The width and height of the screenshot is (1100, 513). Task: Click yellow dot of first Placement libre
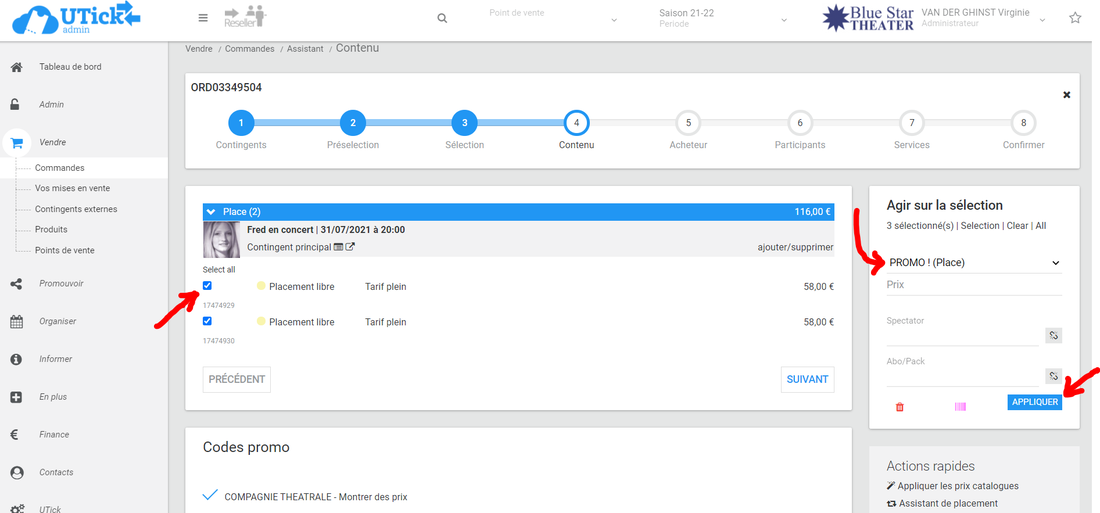click(261, 287)
